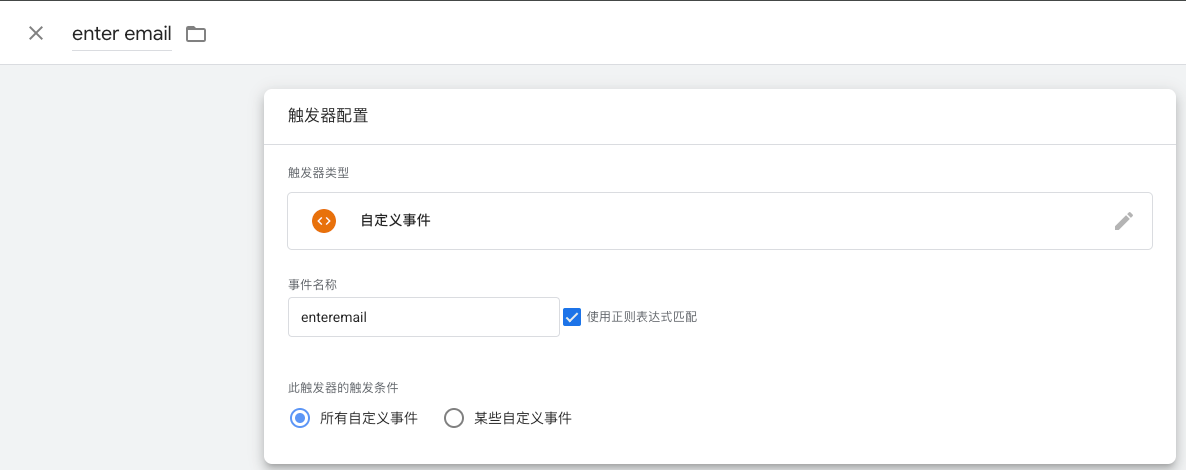Click the blank top header bar area
Image resolution: width=1186 pixels, height=470 pixels.
[700, 34]
